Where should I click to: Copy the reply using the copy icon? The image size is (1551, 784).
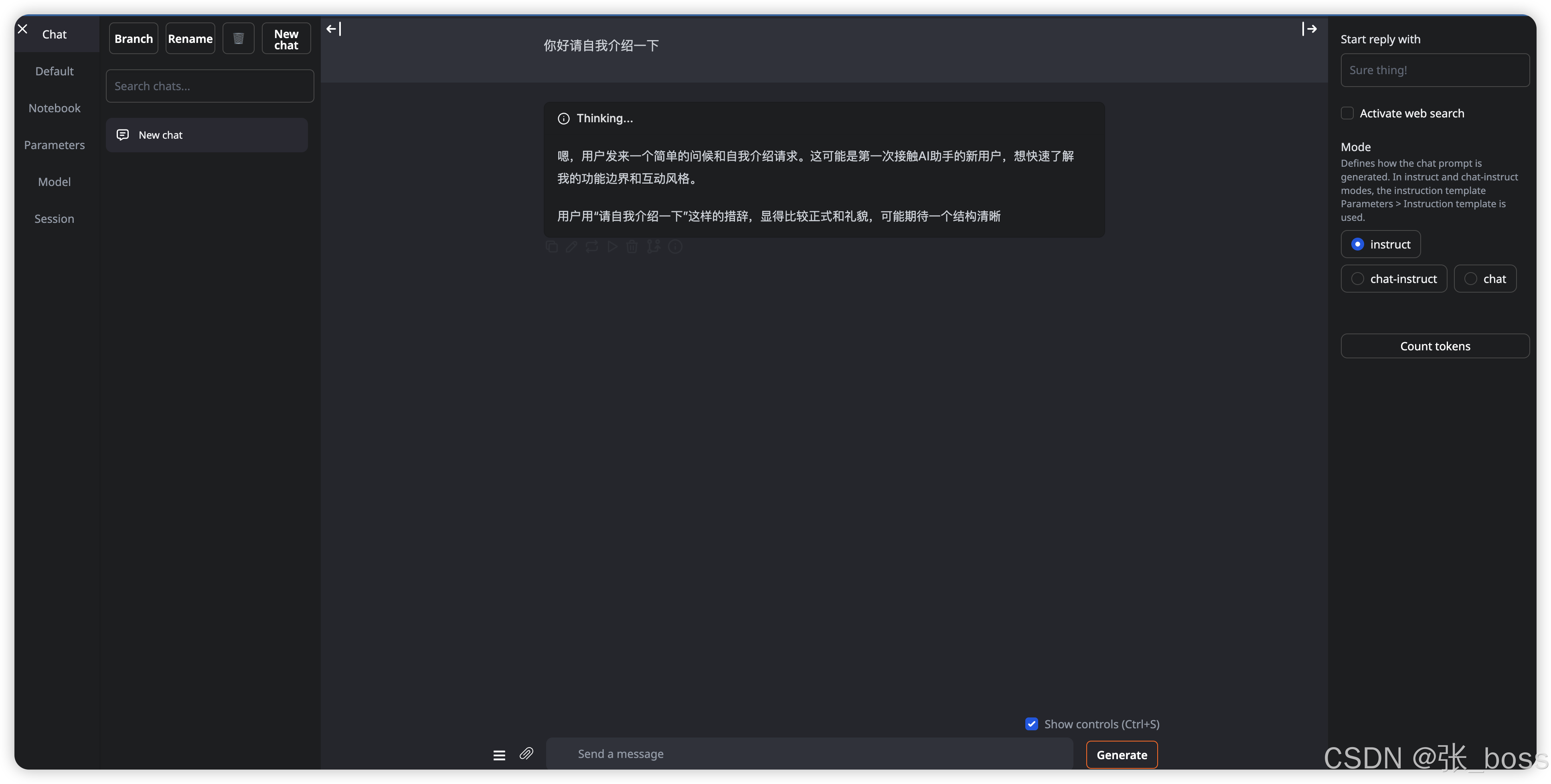[x=551, y=247]
